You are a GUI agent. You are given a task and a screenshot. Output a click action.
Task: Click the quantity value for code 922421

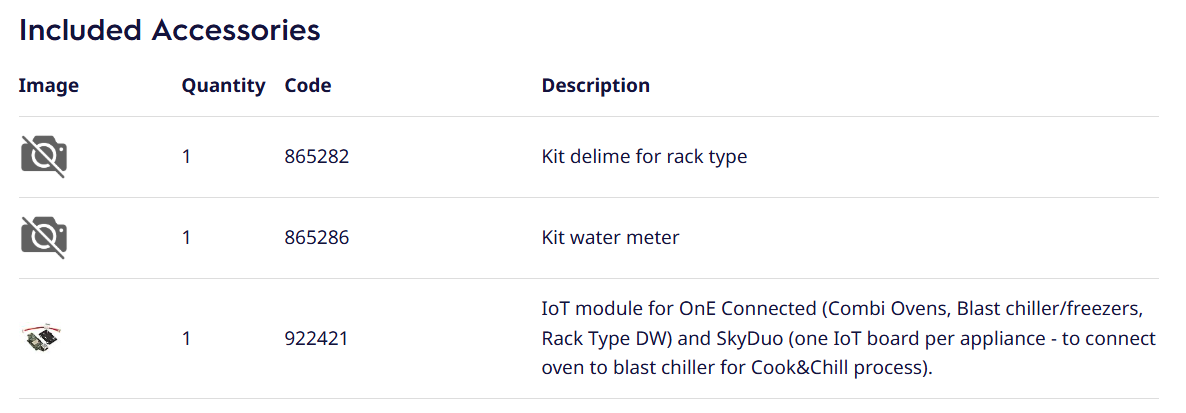coord(187,339)
